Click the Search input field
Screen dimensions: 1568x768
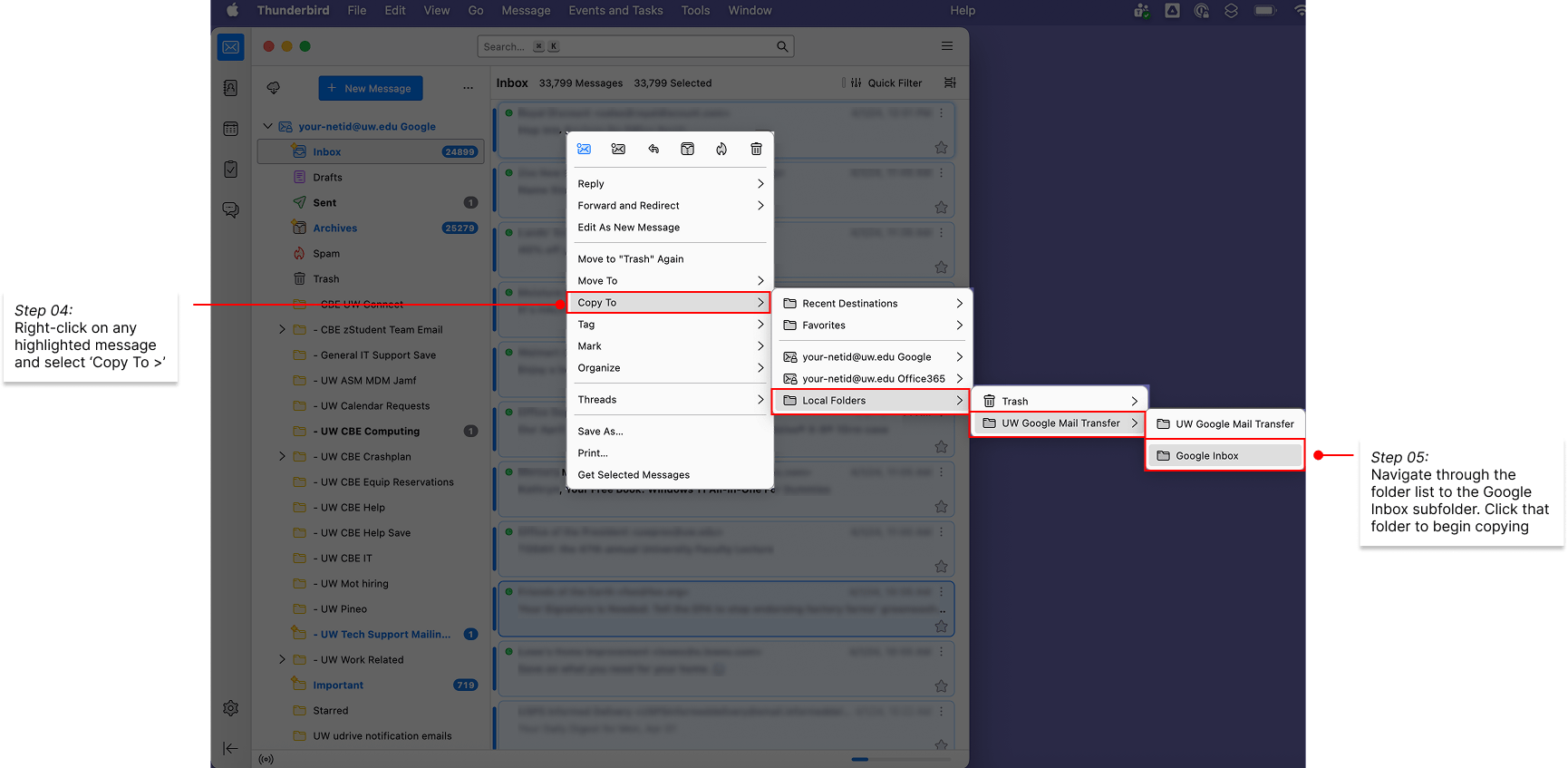click(625, 46)
